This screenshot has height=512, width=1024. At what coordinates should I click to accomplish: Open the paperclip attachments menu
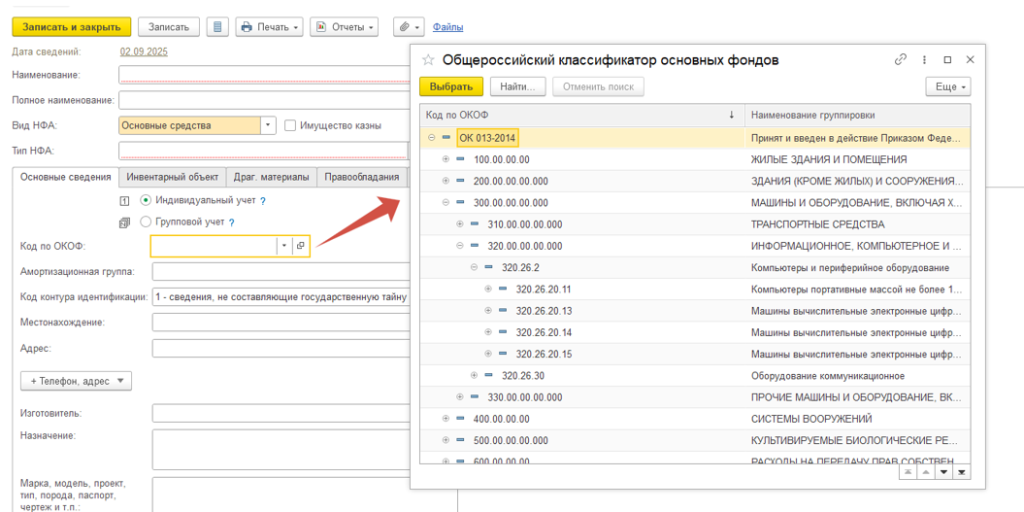(x=408, y=27)
